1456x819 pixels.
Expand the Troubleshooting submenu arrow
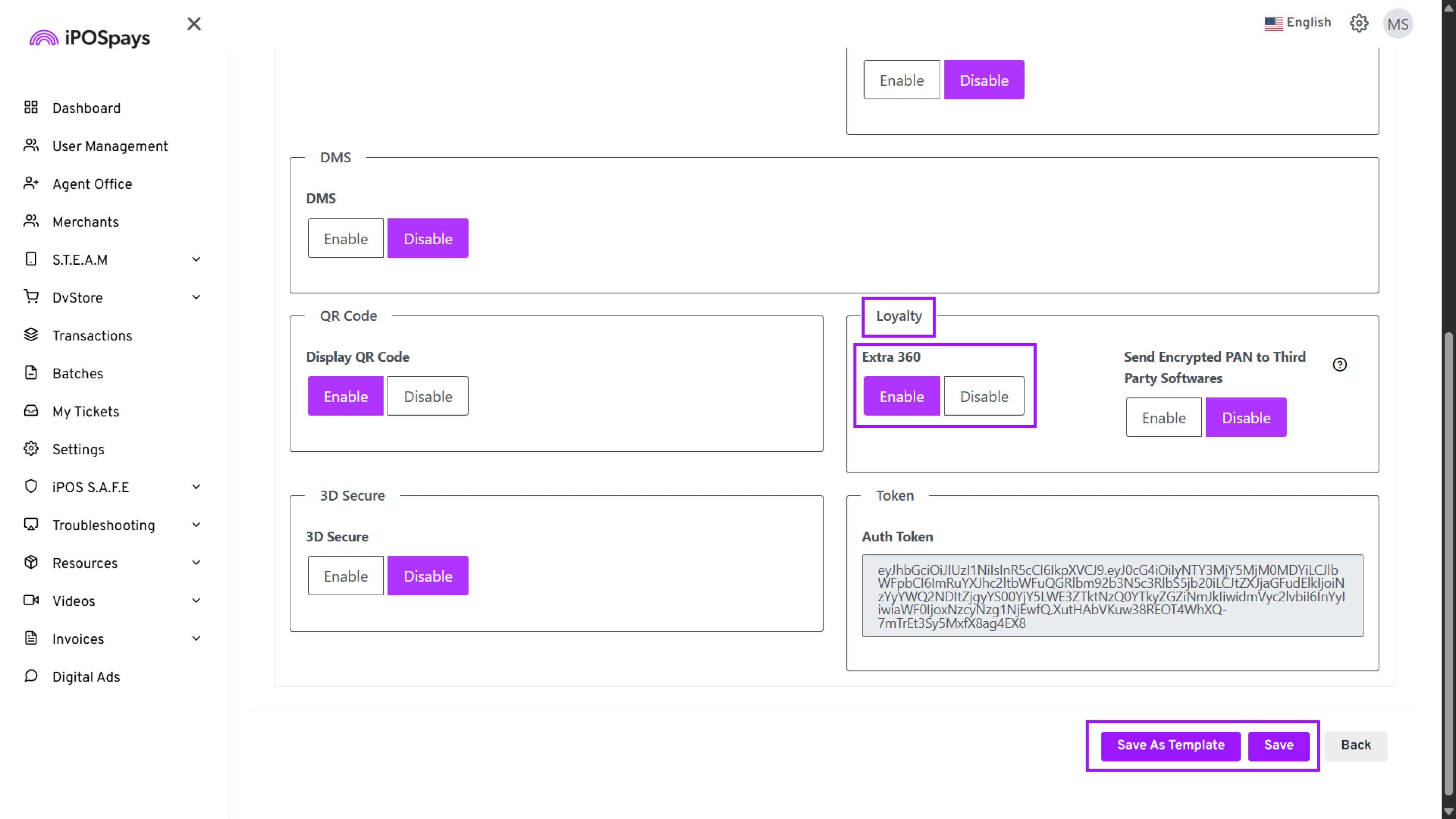coord(196,524)
